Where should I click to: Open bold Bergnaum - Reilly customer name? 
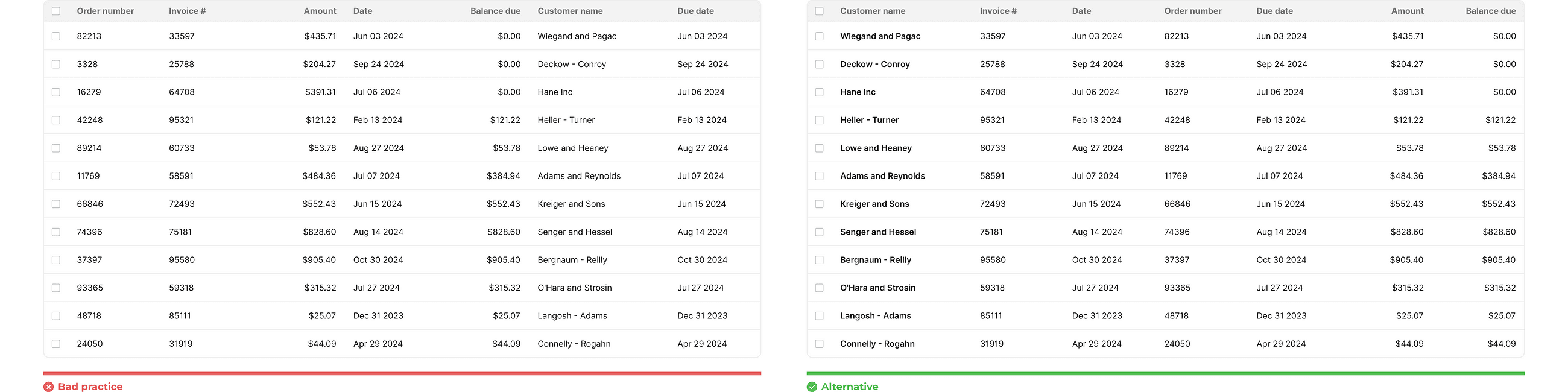(x=875, y=260)
